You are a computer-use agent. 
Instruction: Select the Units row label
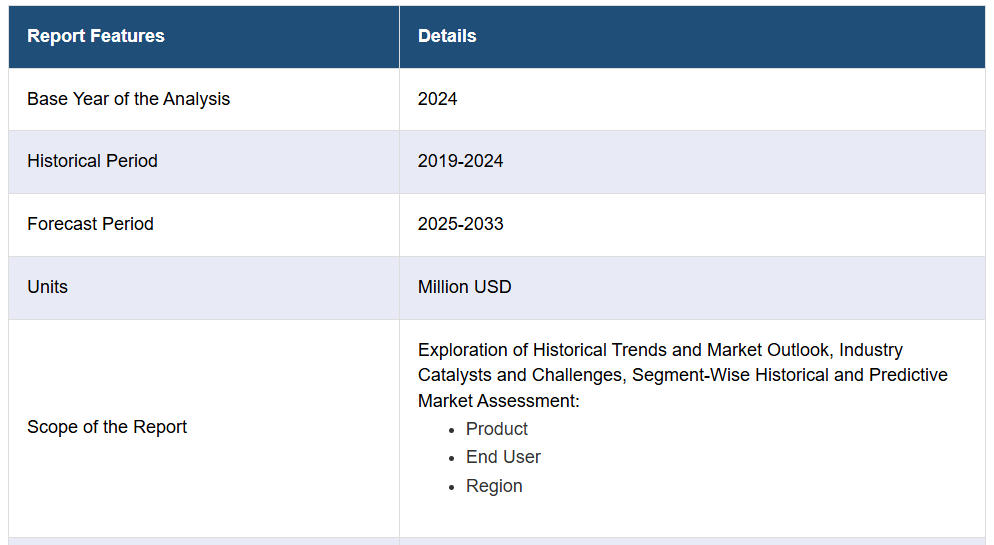coord(48,287)
